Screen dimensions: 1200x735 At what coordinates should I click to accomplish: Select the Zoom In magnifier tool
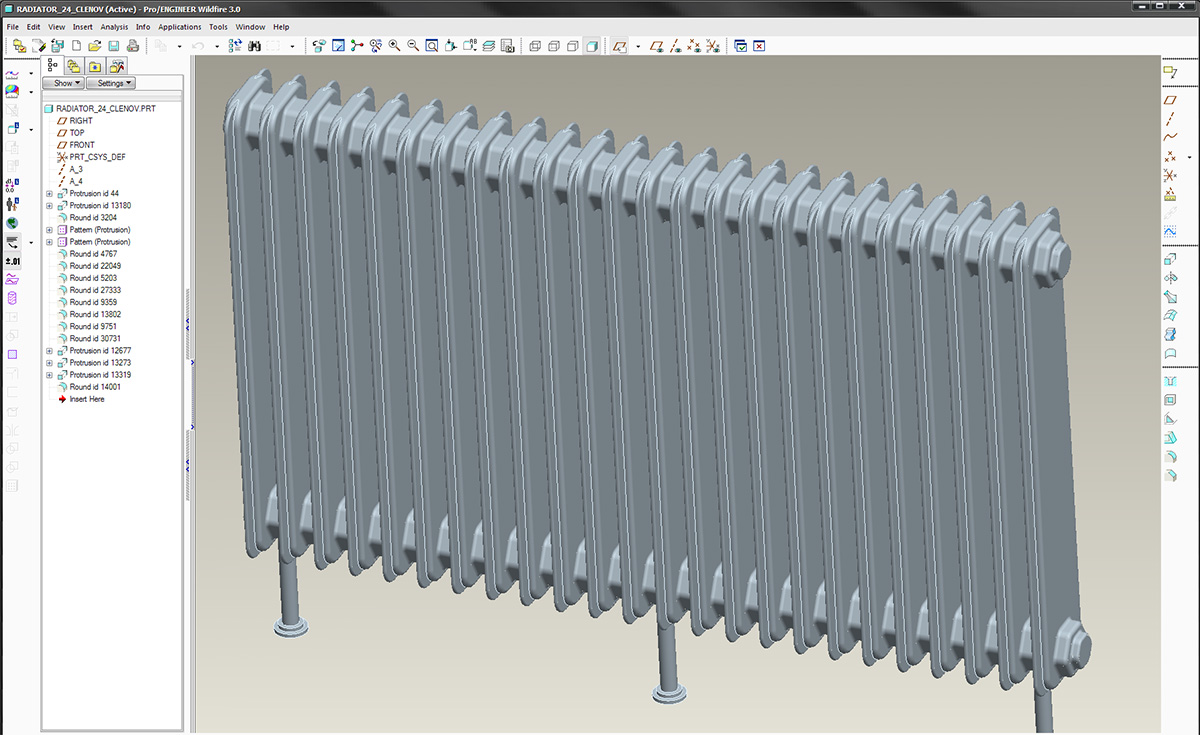coord(394,46)
